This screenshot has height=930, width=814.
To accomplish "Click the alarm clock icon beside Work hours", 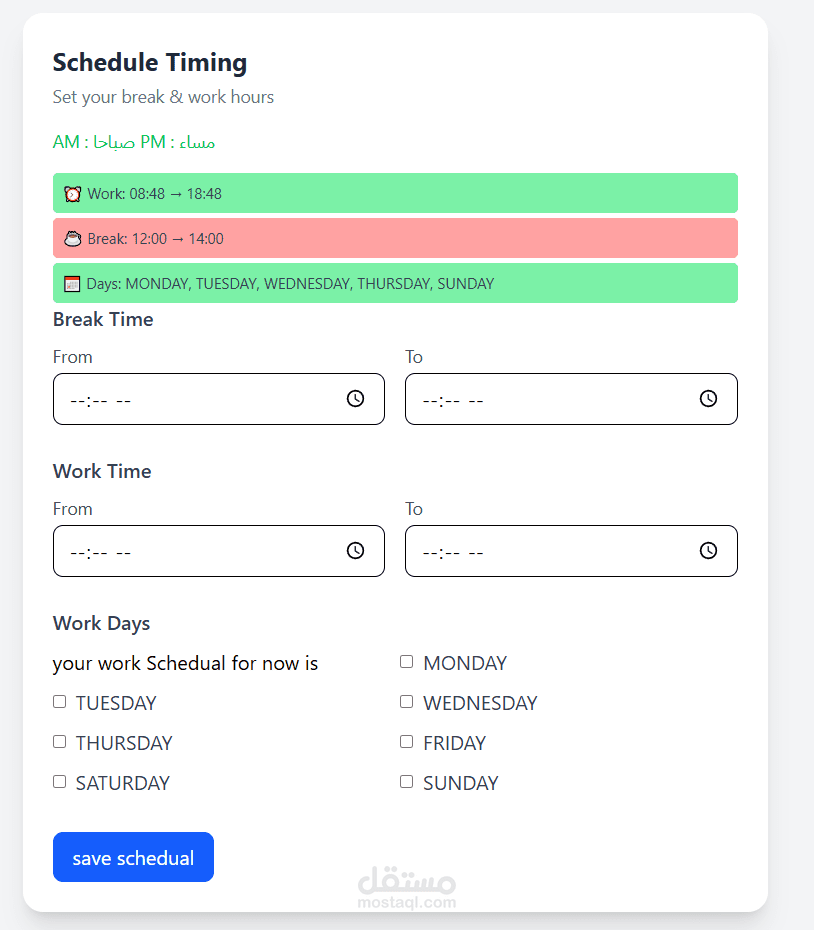I will (72, 194).
